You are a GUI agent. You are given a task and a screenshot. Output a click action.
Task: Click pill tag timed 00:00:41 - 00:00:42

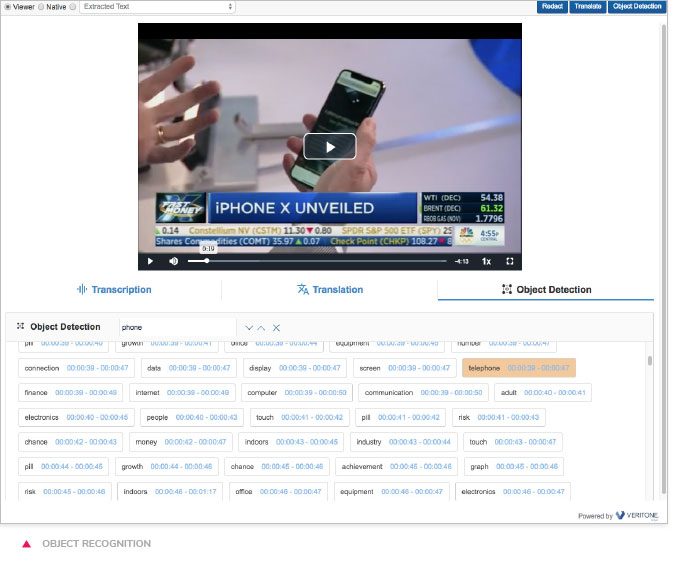400,417
